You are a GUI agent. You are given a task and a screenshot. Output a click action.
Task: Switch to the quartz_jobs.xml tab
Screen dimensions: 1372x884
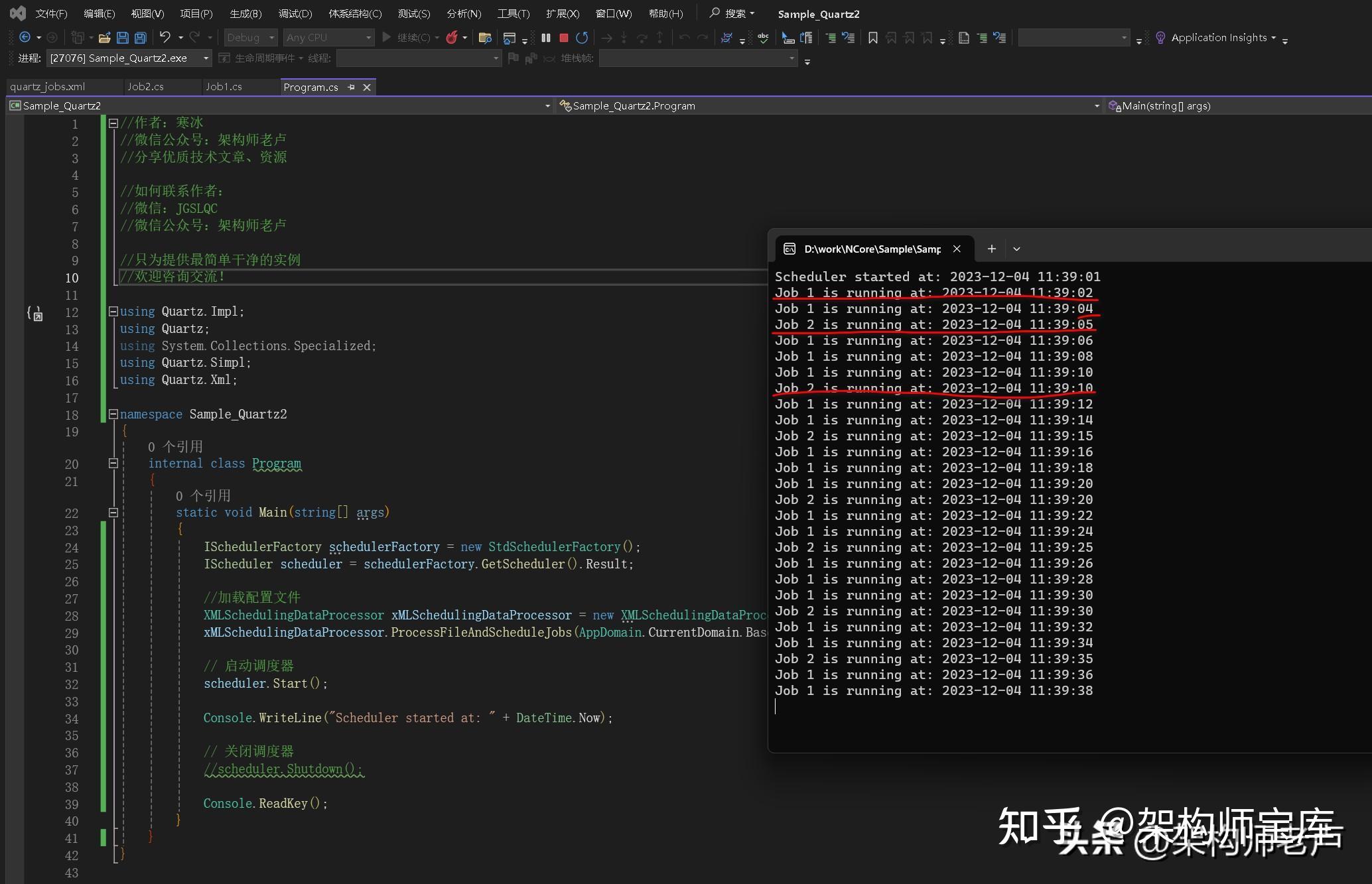(x=48, y=87)
